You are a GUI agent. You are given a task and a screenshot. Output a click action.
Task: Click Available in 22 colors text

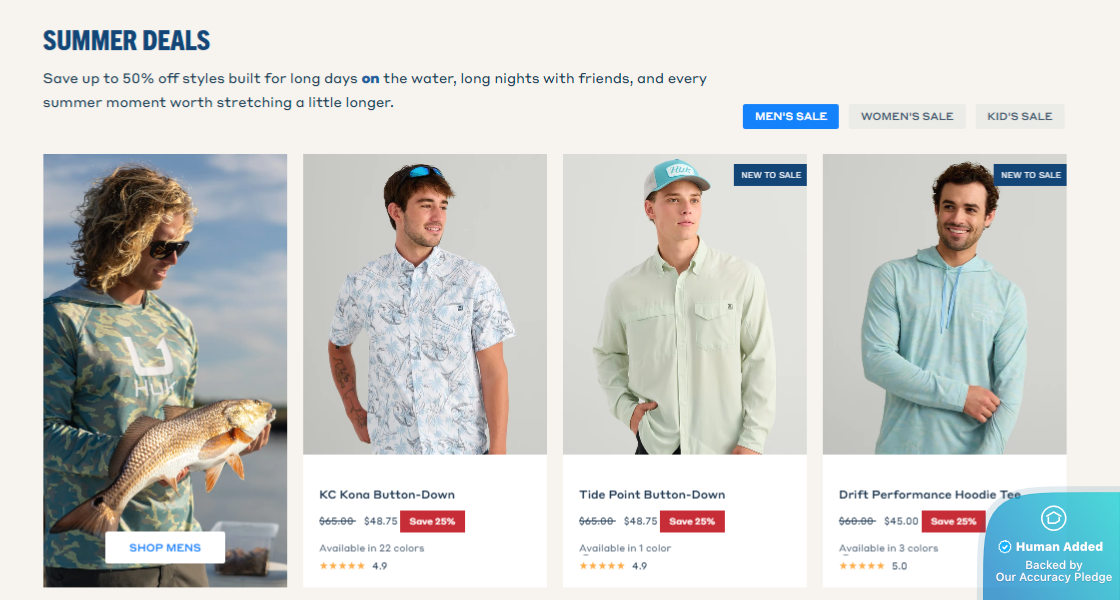pyautogui.click(x=371, y=549)
